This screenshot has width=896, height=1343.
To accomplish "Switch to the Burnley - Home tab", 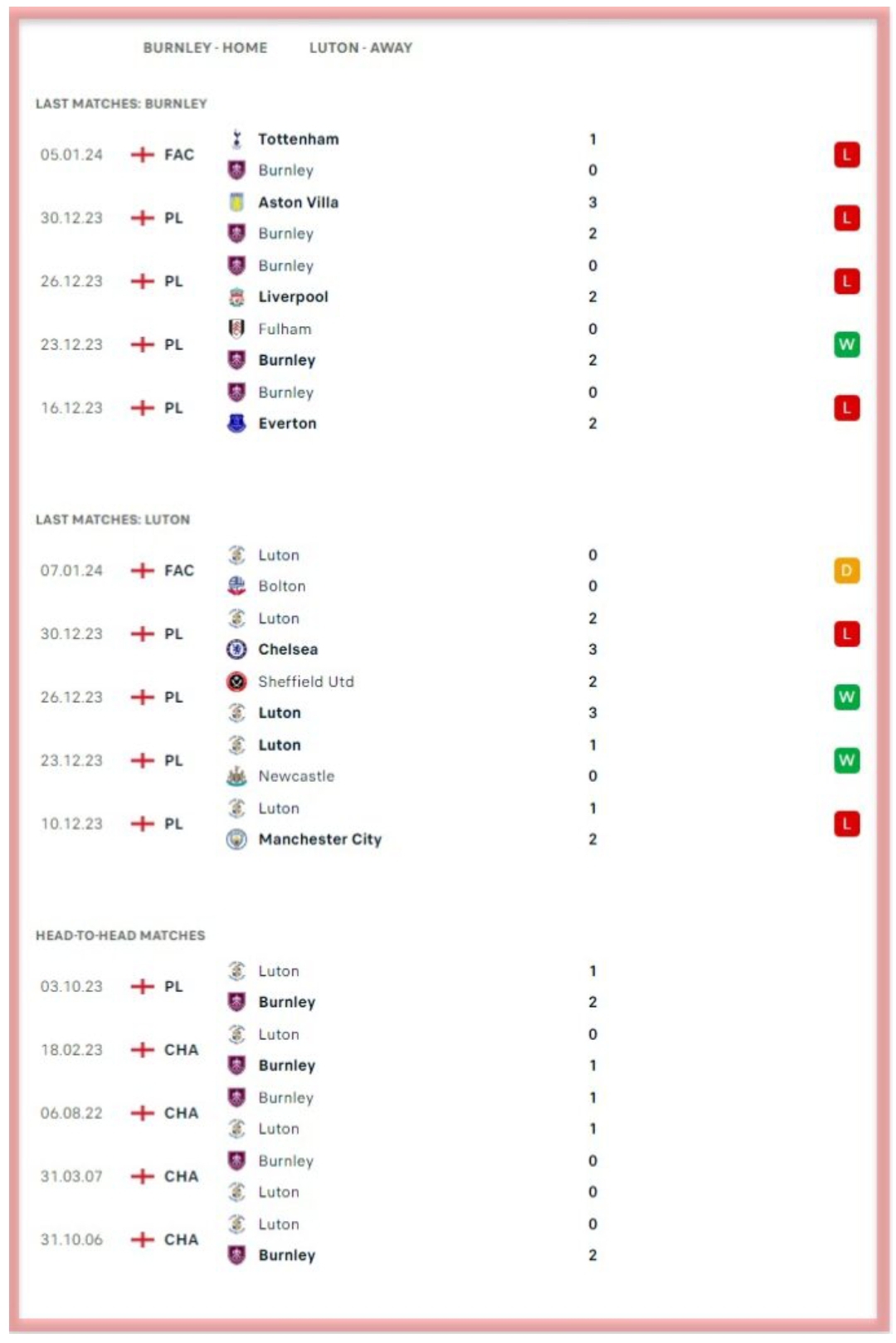I will (x=205, y=48).
